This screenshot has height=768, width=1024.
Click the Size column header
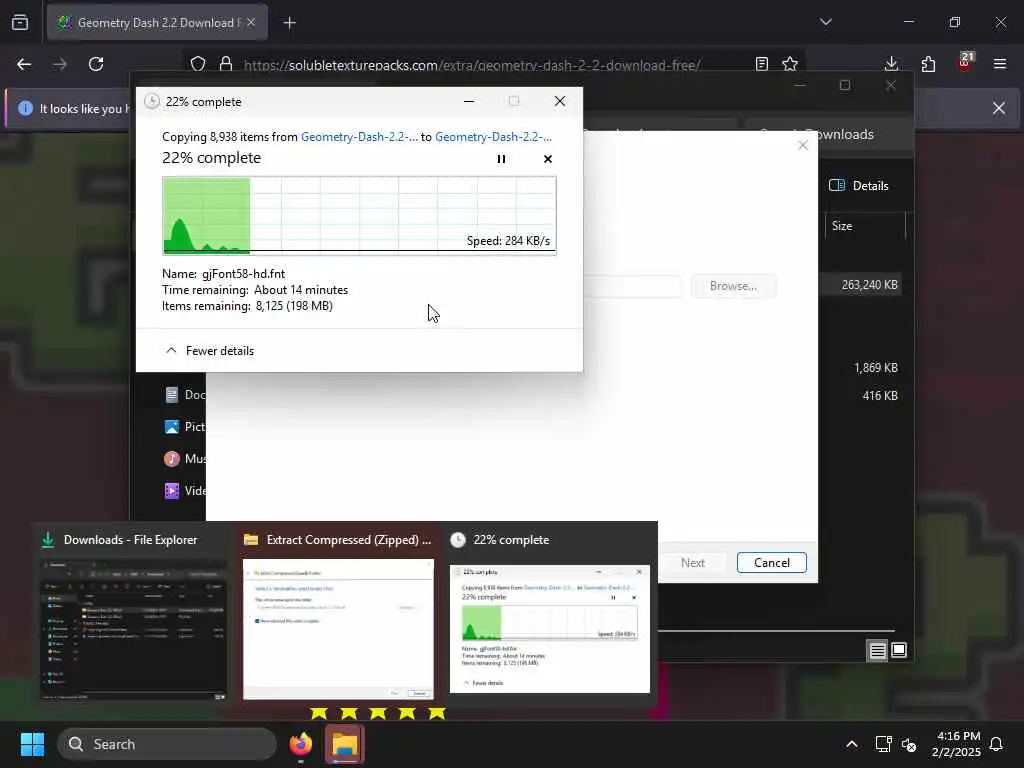[x=842, y=226]
